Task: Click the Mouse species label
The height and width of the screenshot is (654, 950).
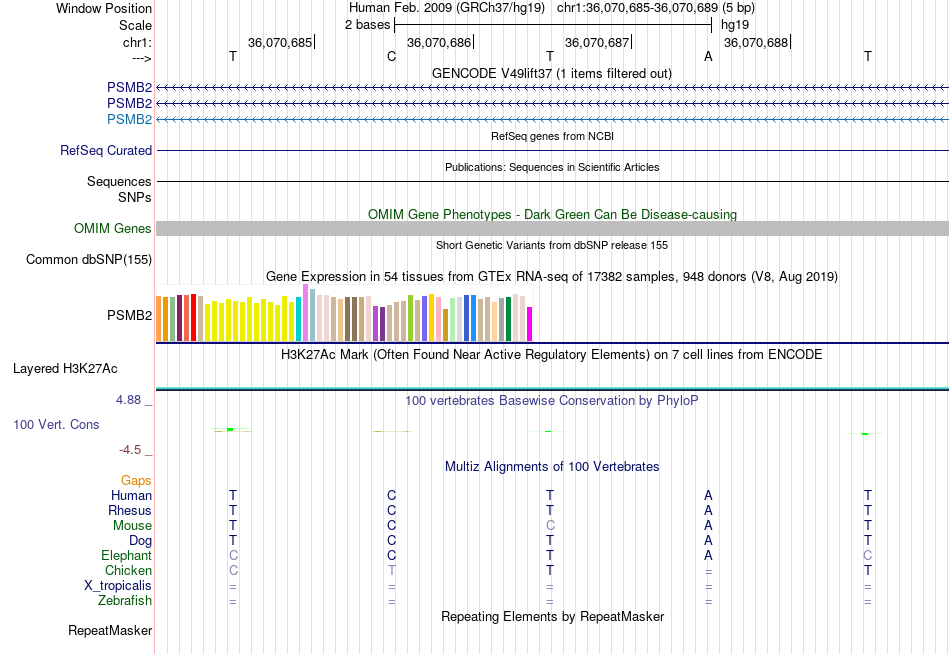Action: (x=132, y=526)
